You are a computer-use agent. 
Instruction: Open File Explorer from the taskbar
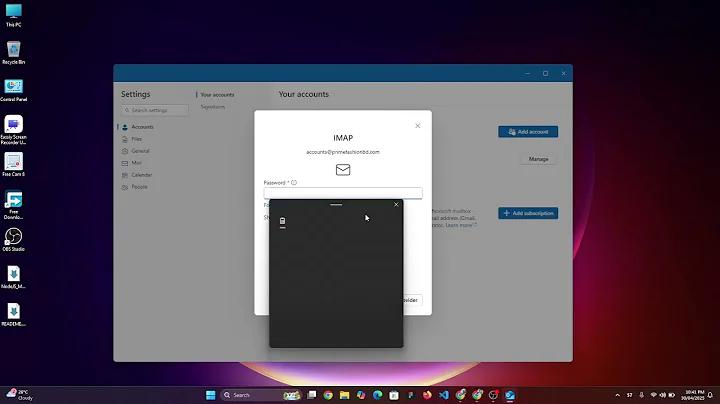pos(344,395)
